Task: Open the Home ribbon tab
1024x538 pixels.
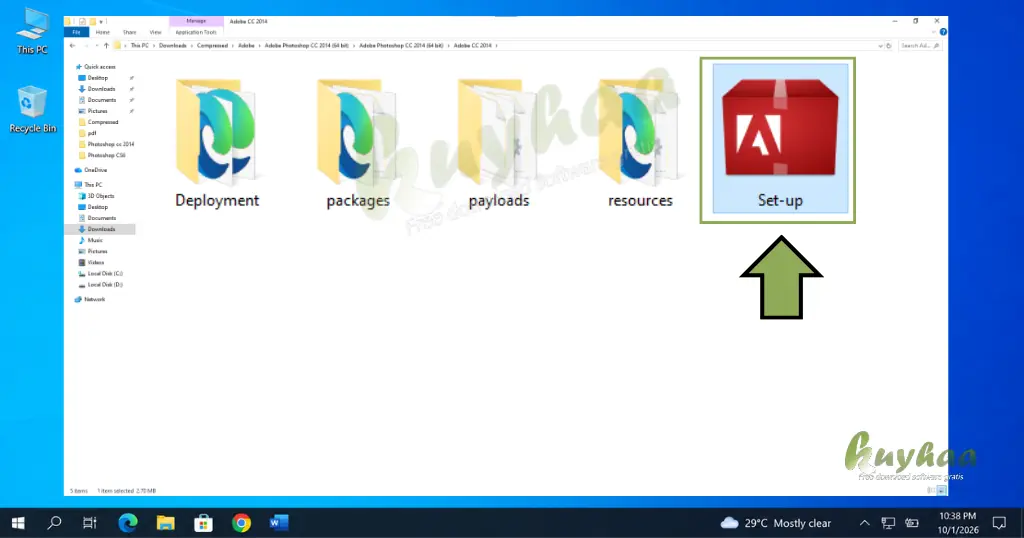Action: point(103,32)
